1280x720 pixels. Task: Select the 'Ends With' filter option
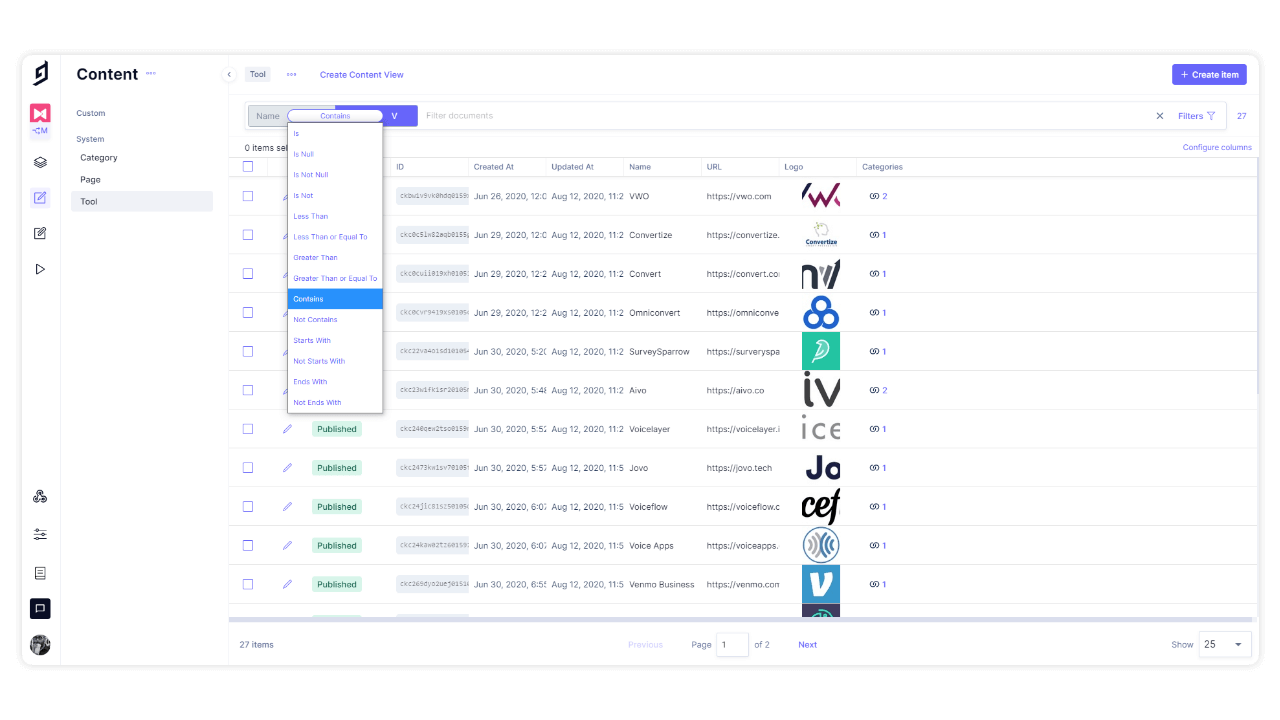click(335, 382)
